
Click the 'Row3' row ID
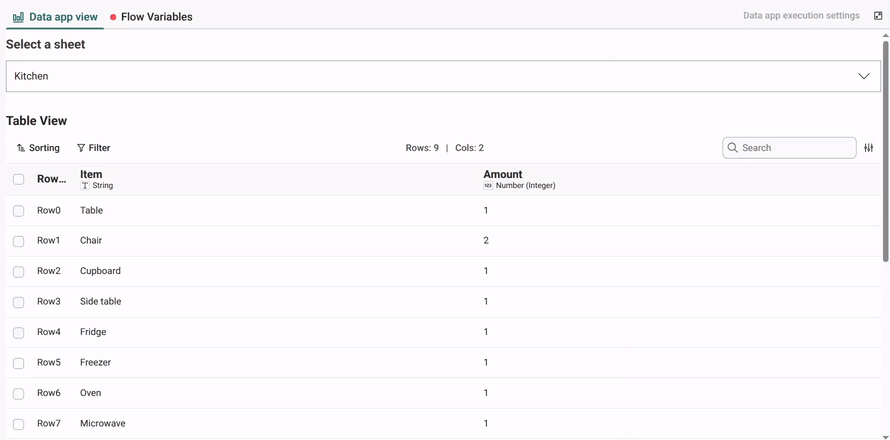(x=49, y=301)
